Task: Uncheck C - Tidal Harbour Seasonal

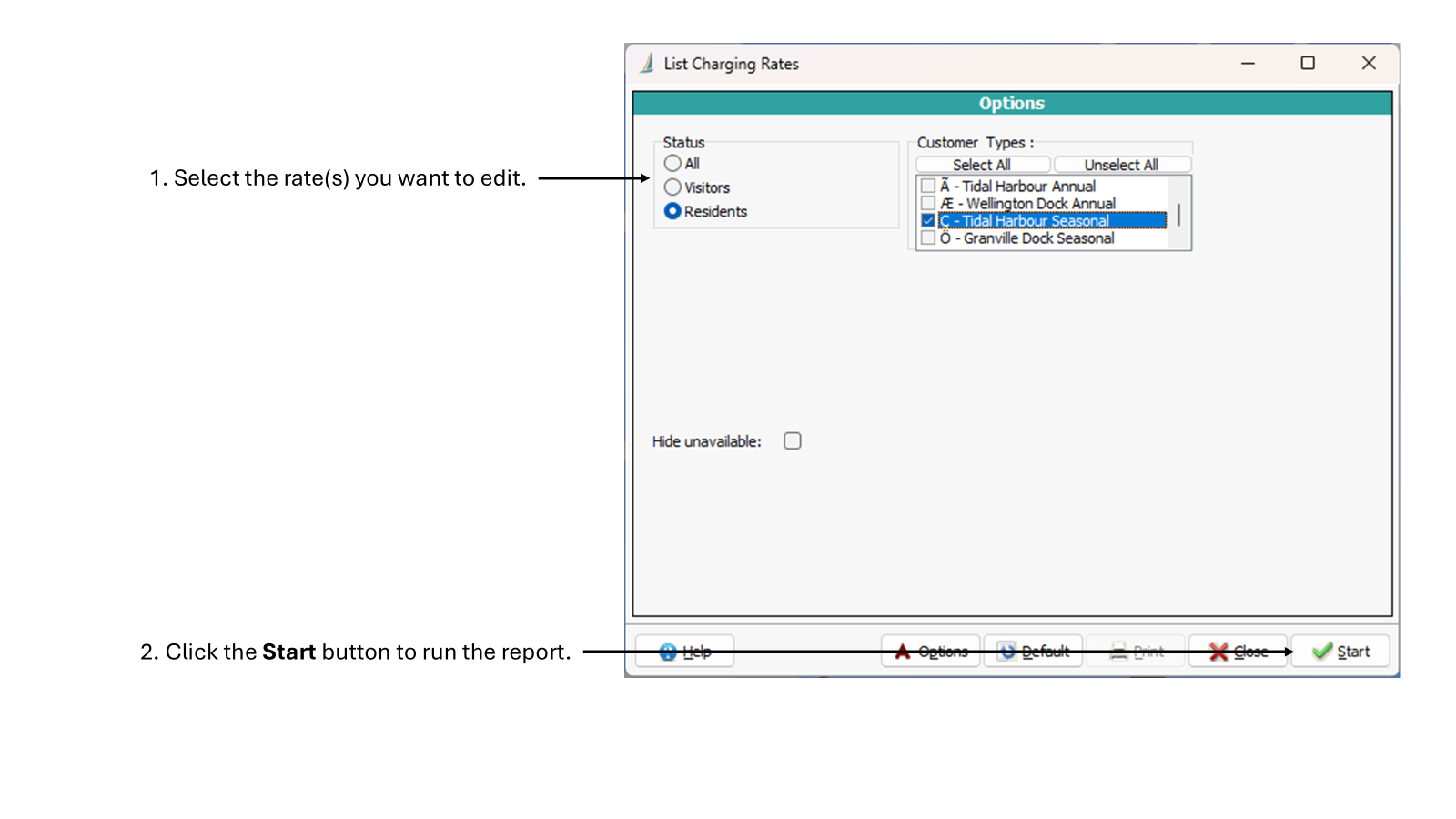Action: (x=926, y=220)
